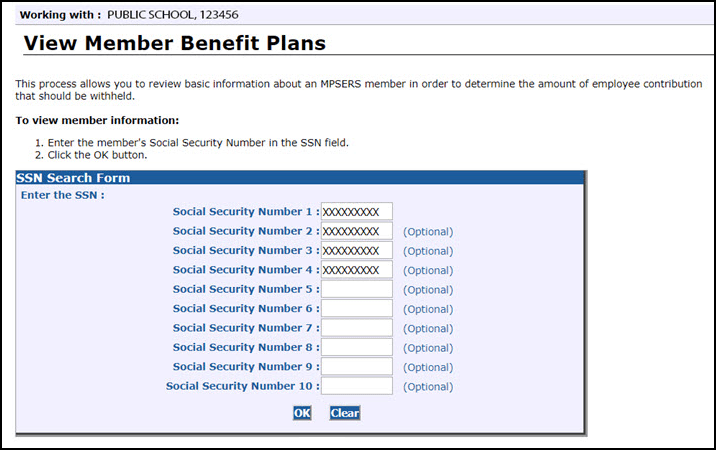The height and width of the screenshot is (450, 716).
Task: Select the Social Security Number 2 field
Action: pos(357,231)
